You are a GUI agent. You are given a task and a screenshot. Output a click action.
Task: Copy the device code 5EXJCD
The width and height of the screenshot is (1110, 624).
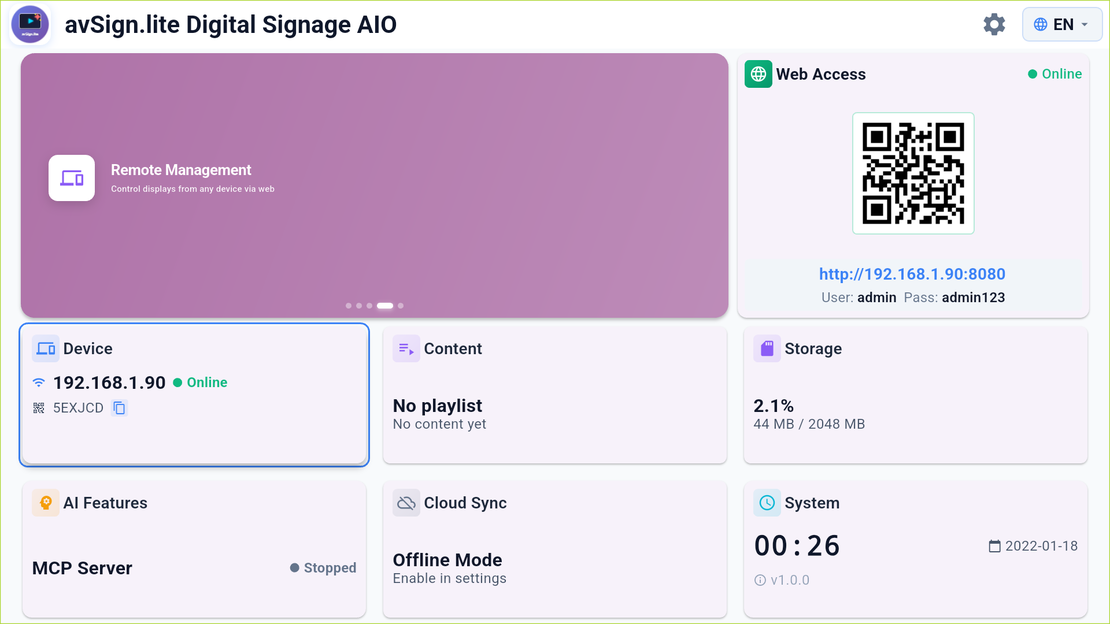[x=119, y=407]
